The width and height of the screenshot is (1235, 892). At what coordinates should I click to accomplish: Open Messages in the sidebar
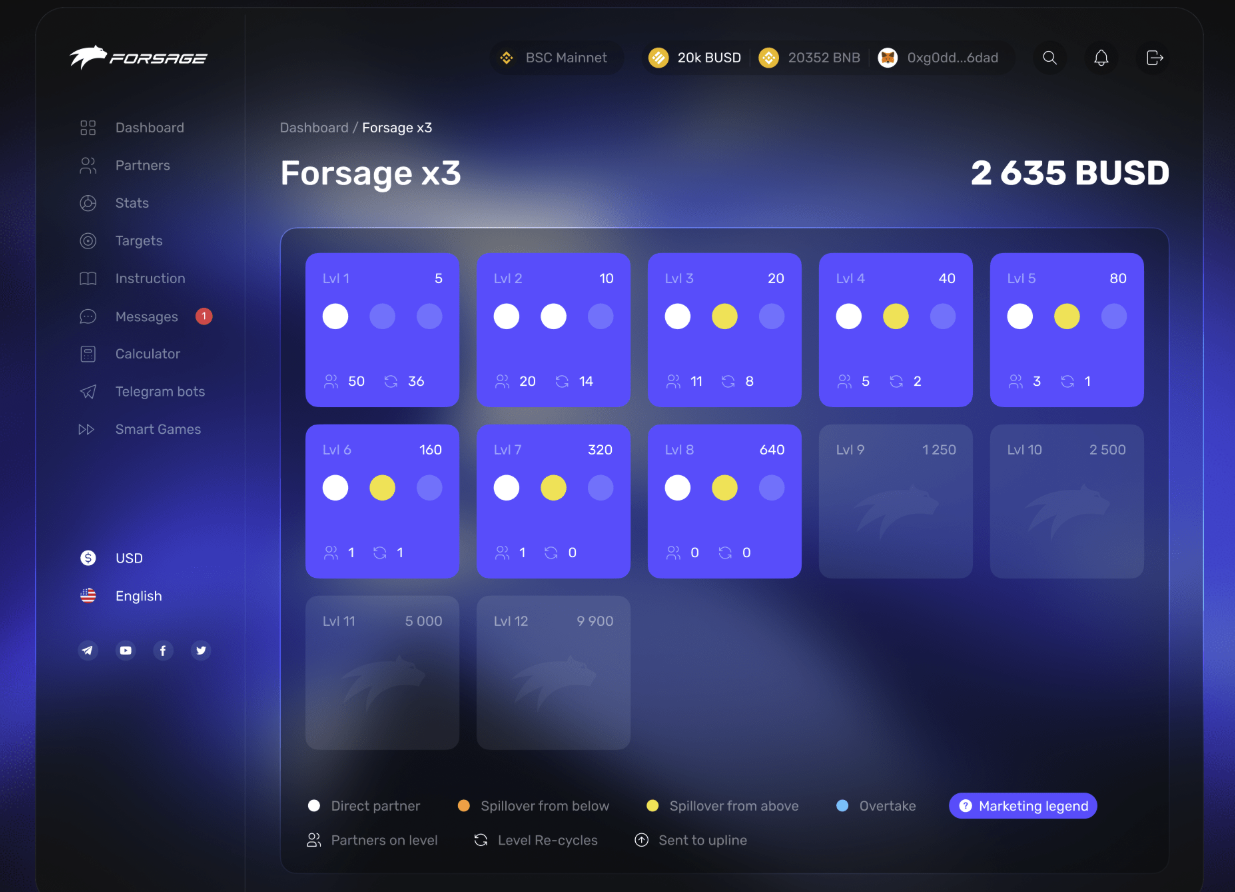click(128, 316)
